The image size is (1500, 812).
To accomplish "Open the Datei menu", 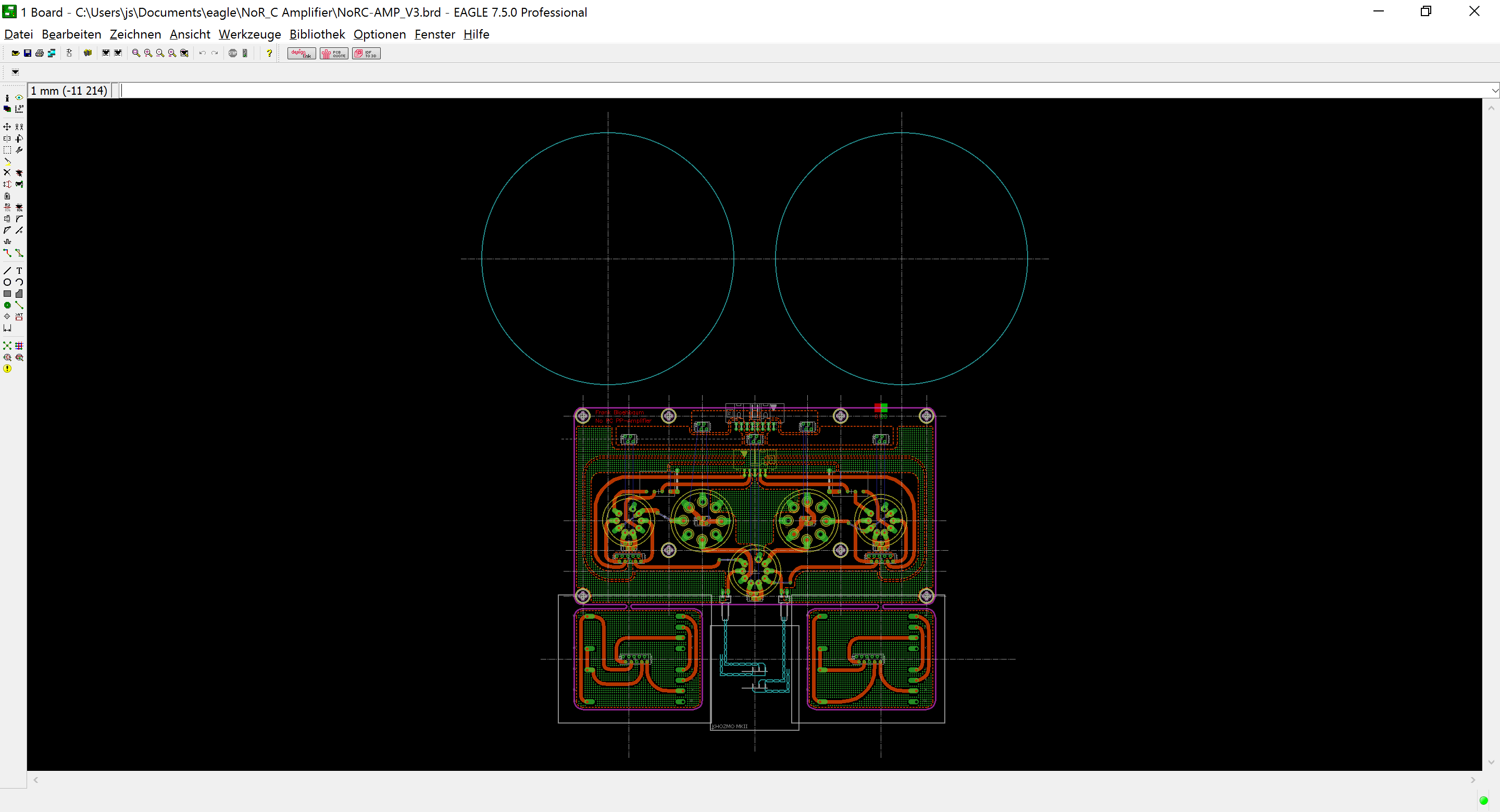I will pyautogui.click(x=19, y=34).
